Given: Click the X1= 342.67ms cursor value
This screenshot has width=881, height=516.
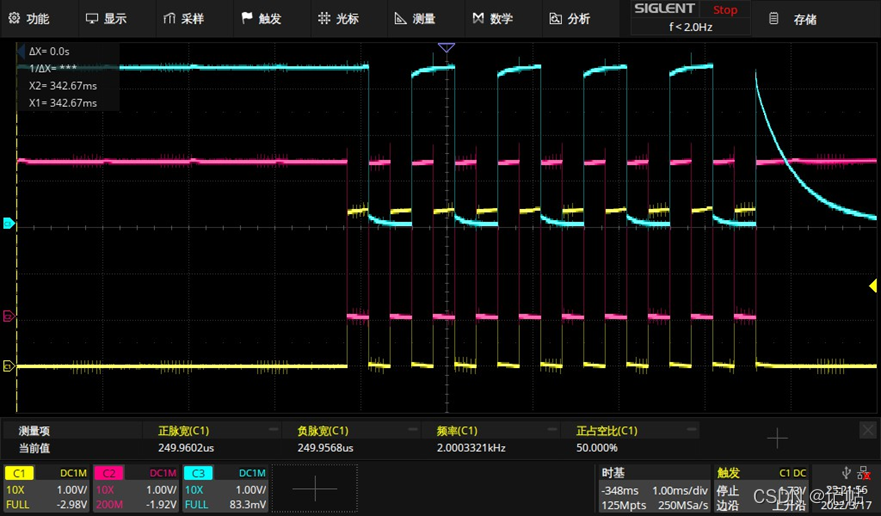Looking at the screenshot, I should [x=63, y=103].
